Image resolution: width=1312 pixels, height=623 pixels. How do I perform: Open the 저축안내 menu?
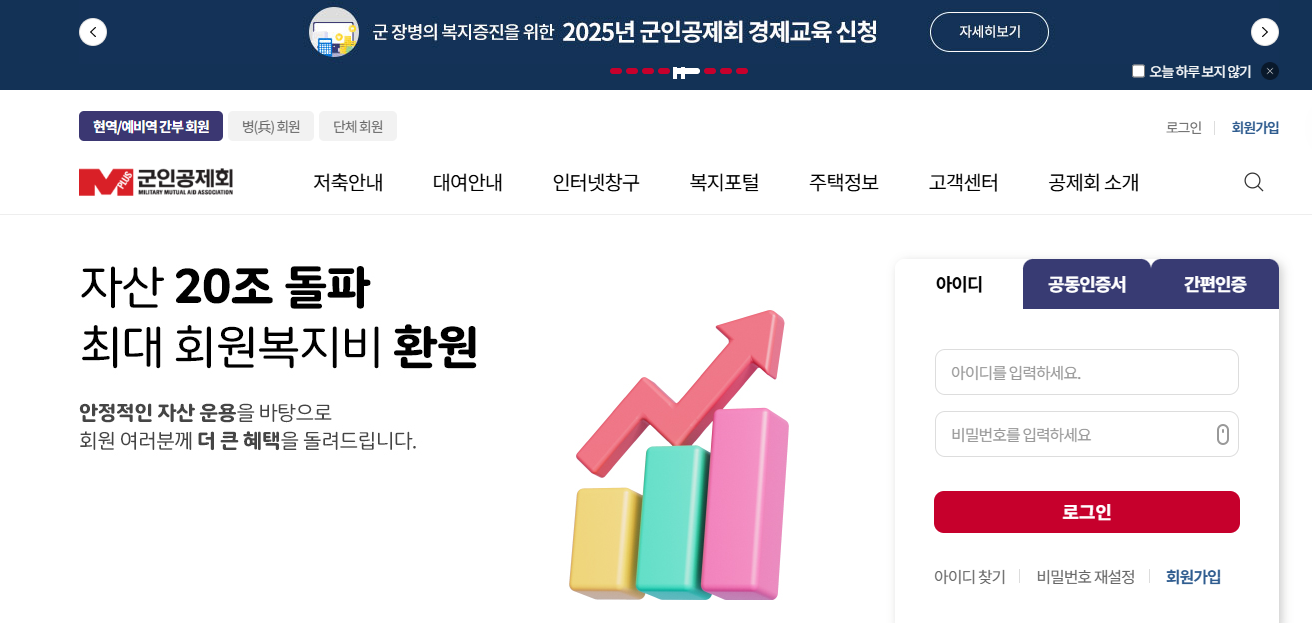348,182
